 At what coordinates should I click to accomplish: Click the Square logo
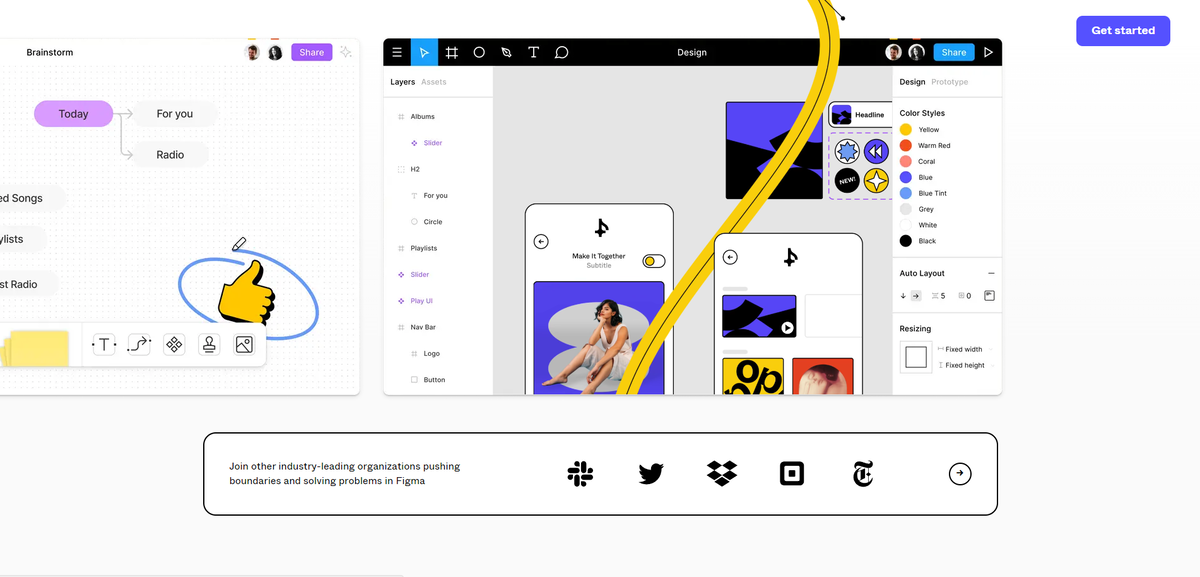pyautogui.click(x=792, y=474)
